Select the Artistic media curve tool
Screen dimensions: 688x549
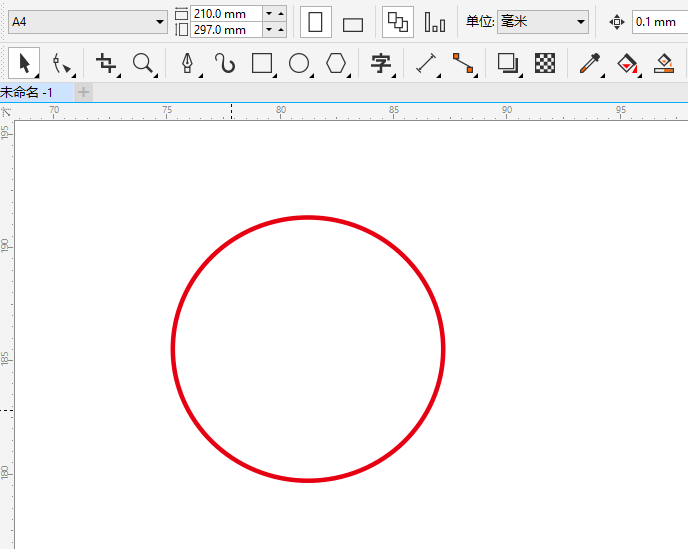coord(225,63)
